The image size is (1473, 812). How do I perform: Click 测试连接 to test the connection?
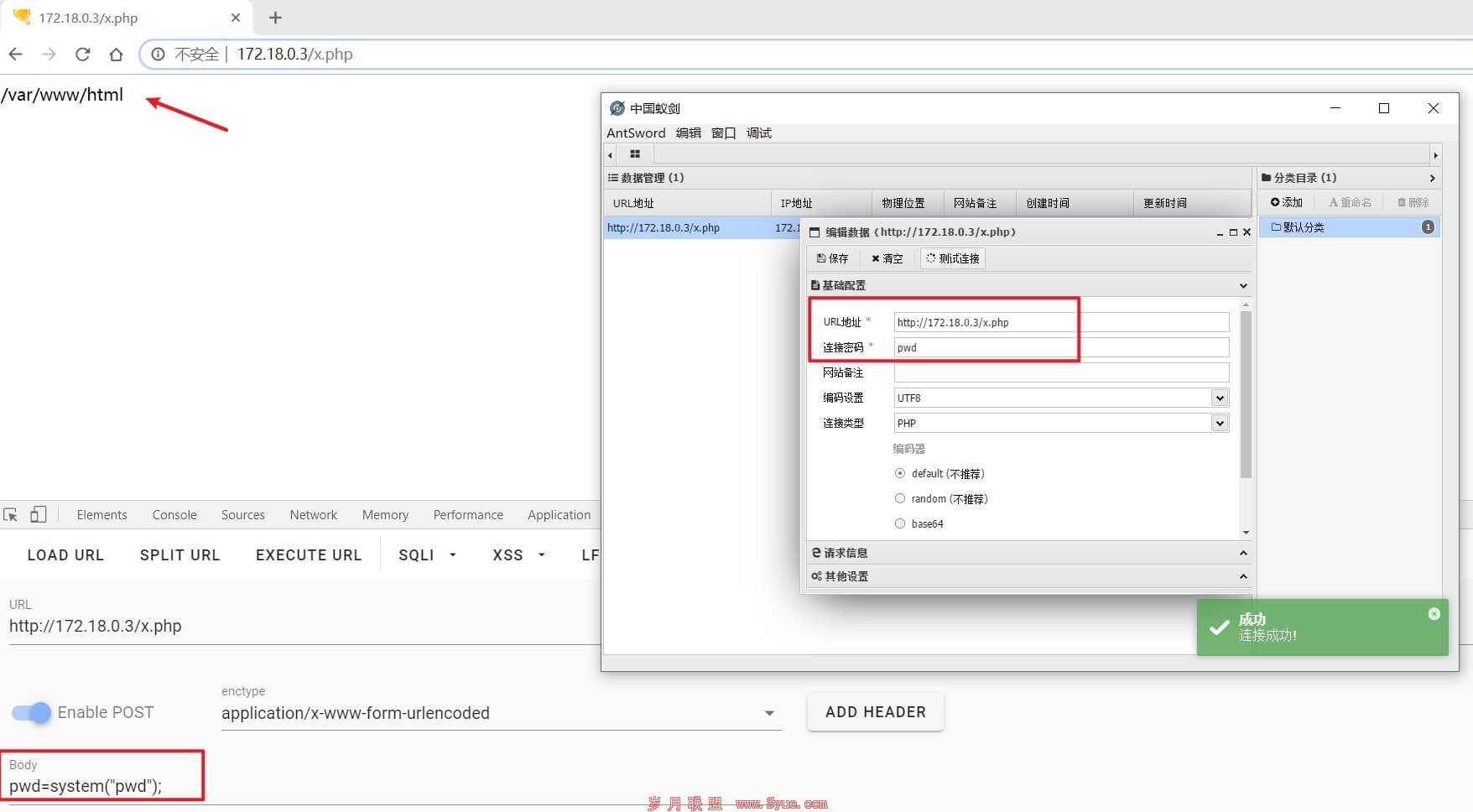[x=952, y=258]
